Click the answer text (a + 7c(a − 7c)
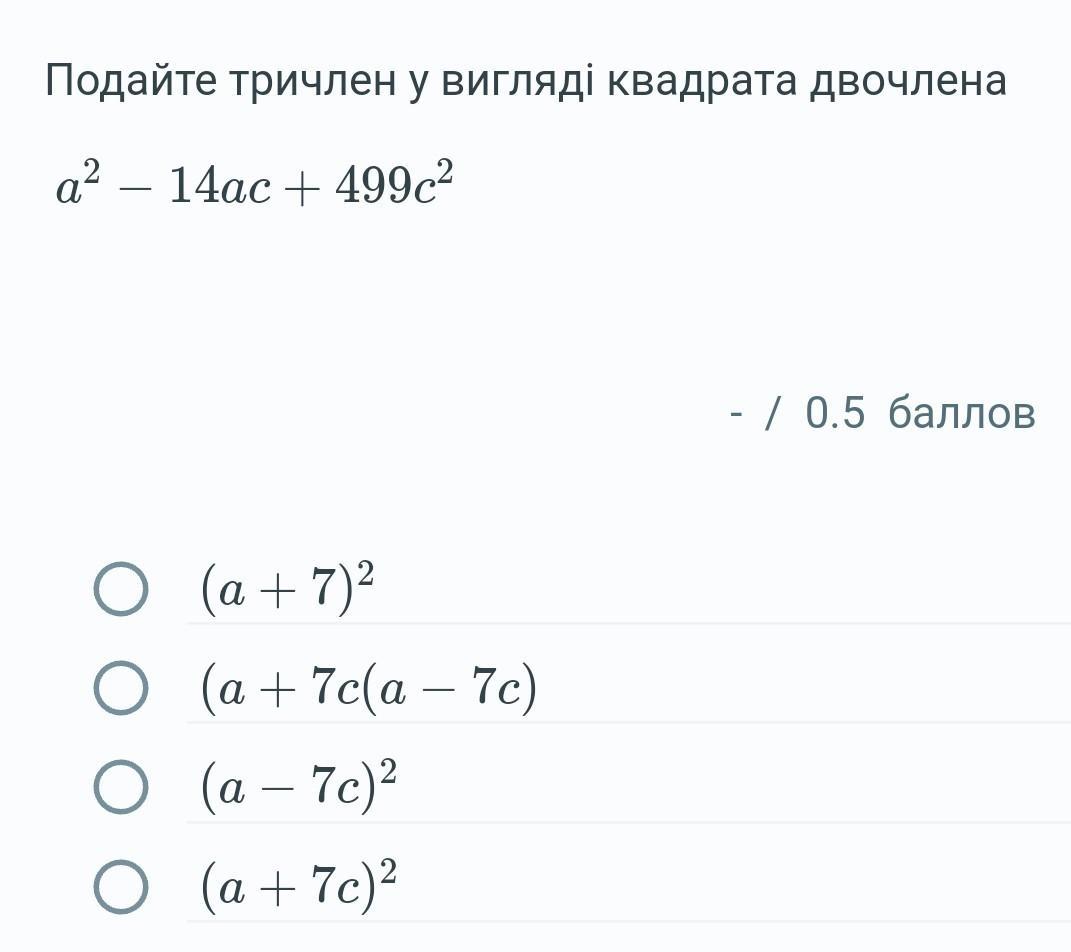This screenshot has height=952, width=1071. pos(368,688)
